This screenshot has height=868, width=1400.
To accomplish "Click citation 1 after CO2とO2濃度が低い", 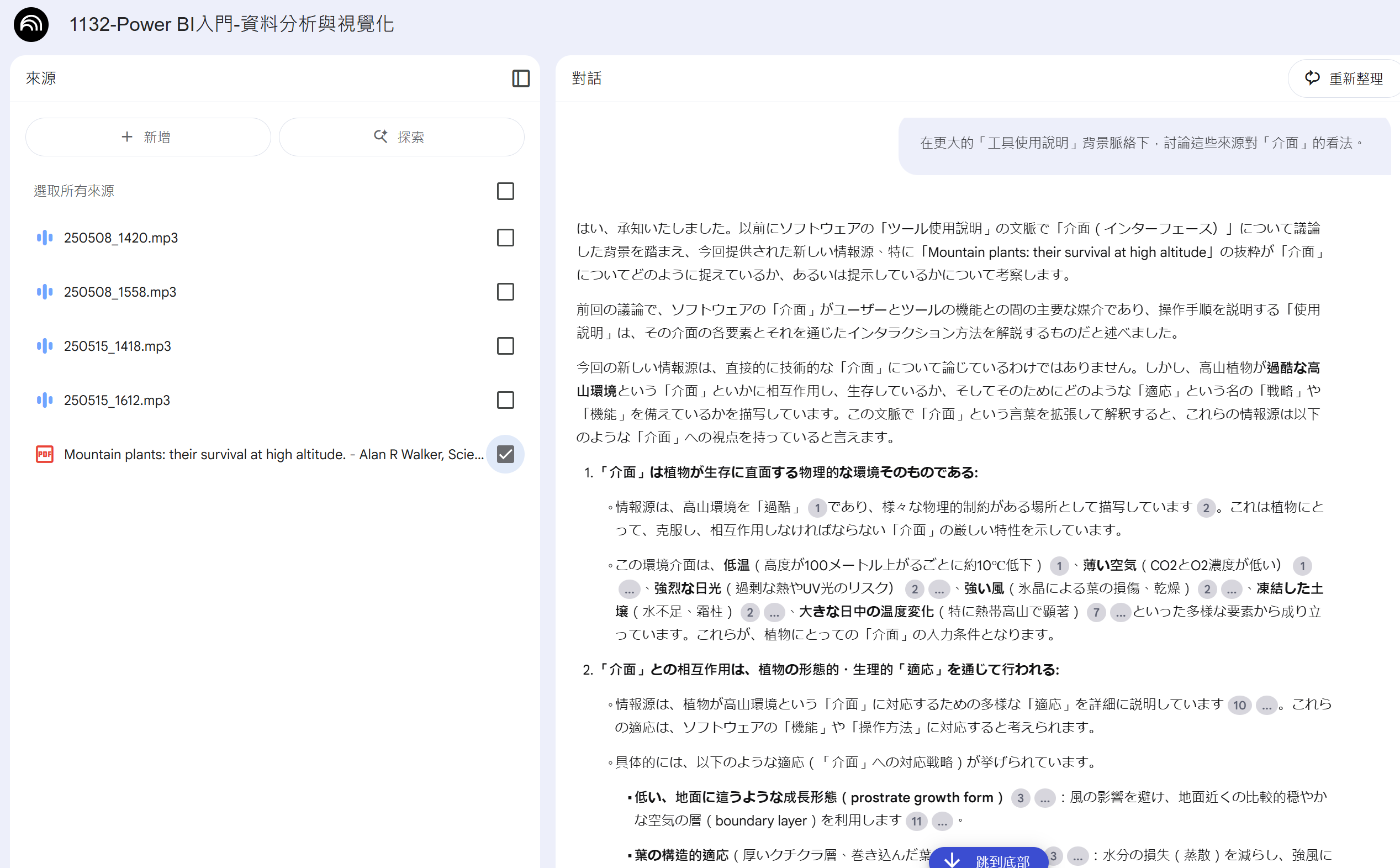I will (1302, 566).
